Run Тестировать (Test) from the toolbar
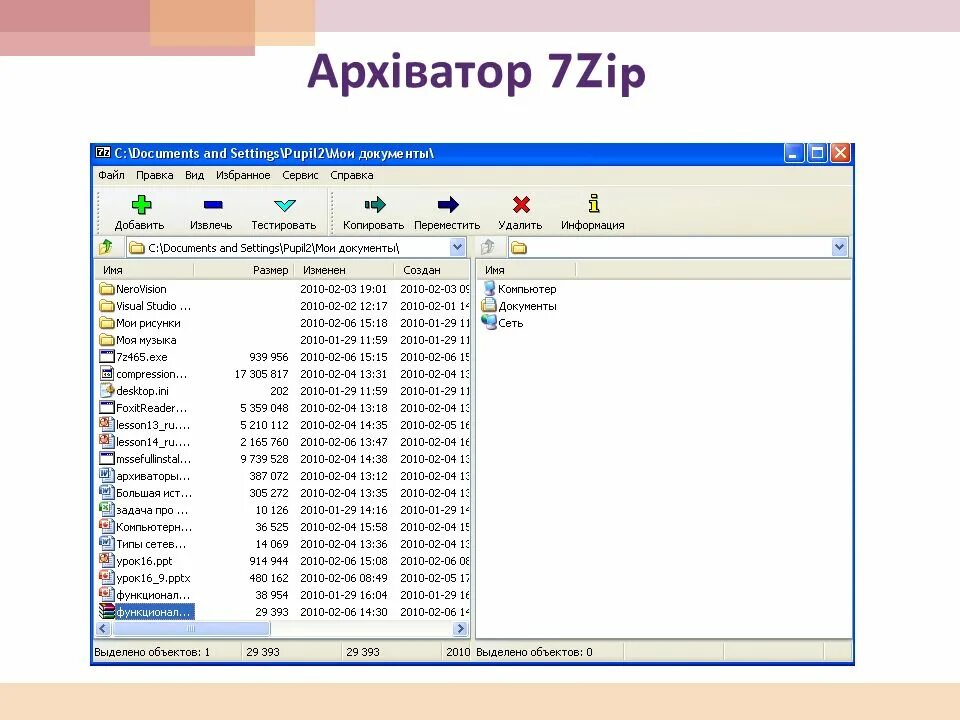This screenshot has height=720, width=960. [284, 205]
